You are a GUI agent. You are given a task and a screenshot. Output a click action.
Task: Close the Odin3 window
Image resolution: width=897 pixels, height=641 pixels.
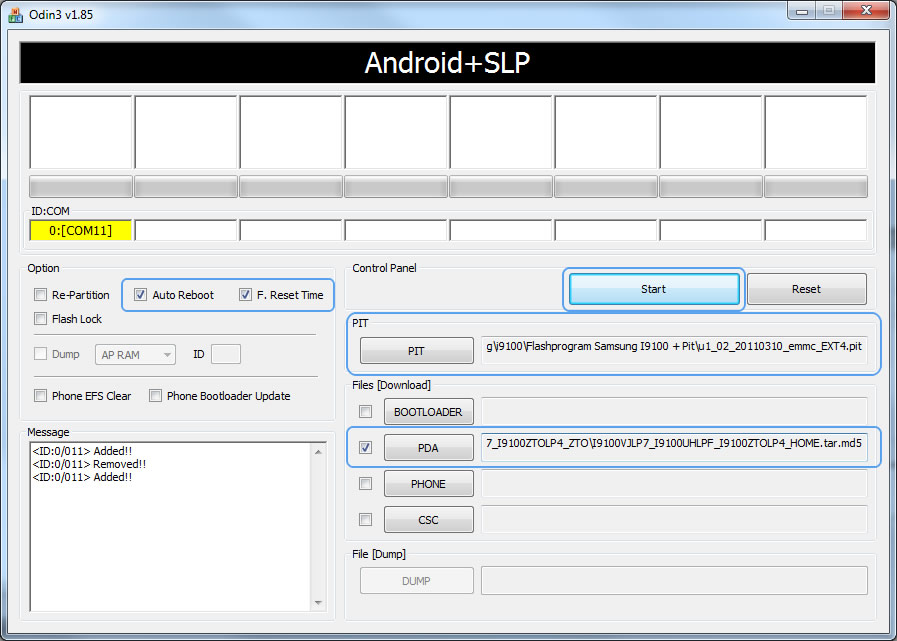[x=866, y=10]
